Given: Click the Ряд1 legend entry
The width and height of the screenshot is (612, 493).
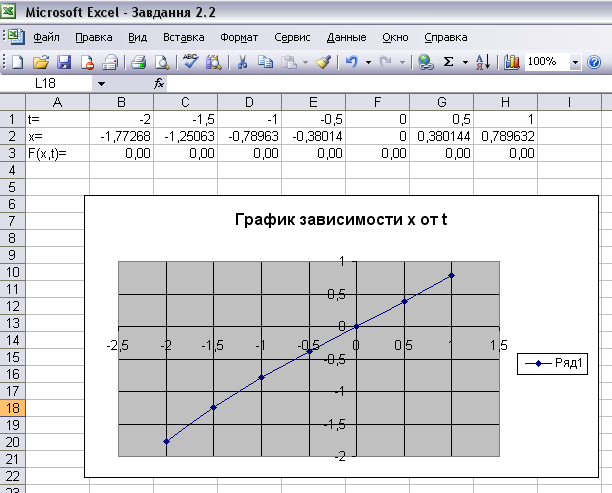Looking at the screenshot, I should [x=553, y=363].
